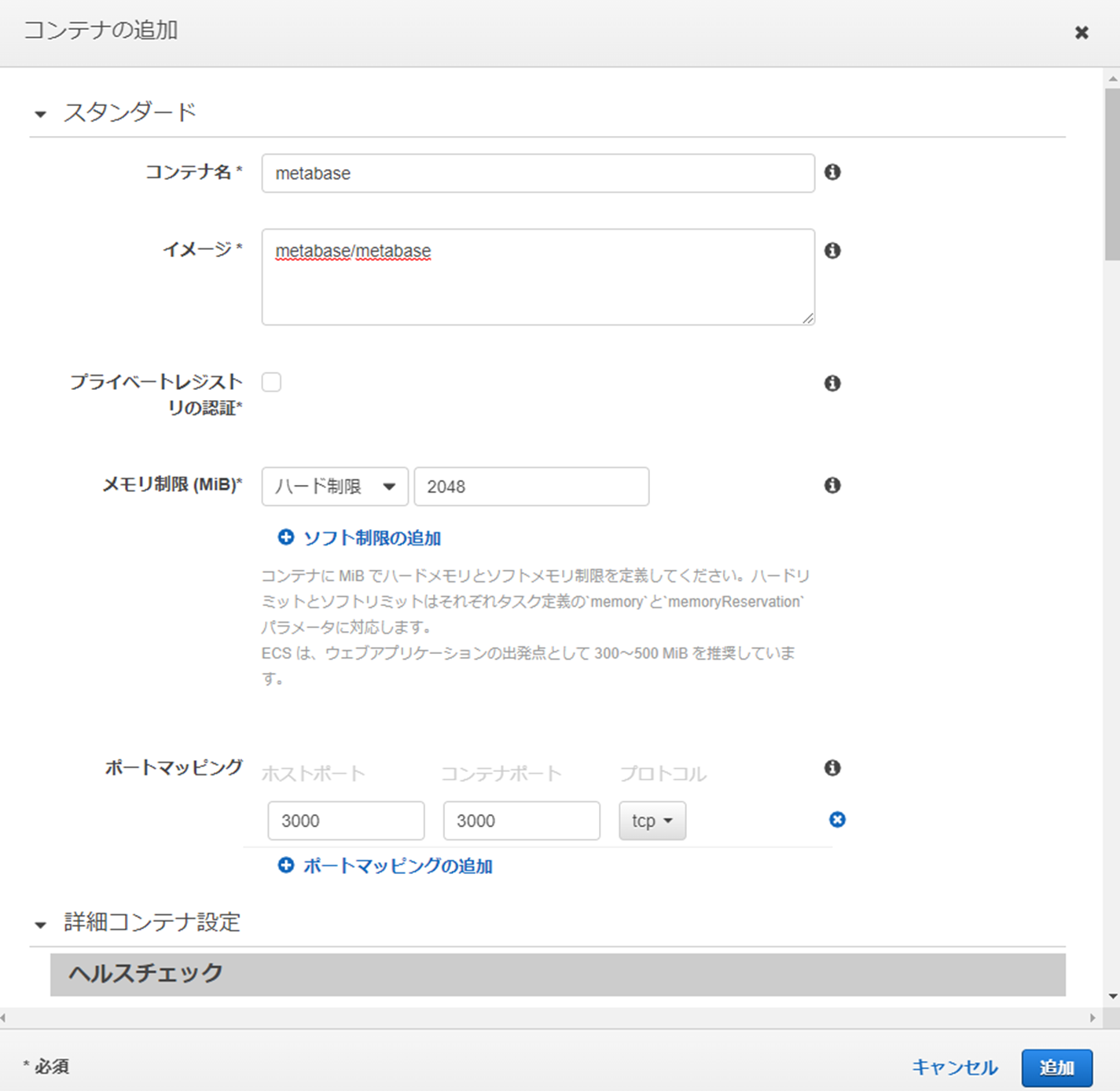Click the スタンダード heading text

[130, 112]
